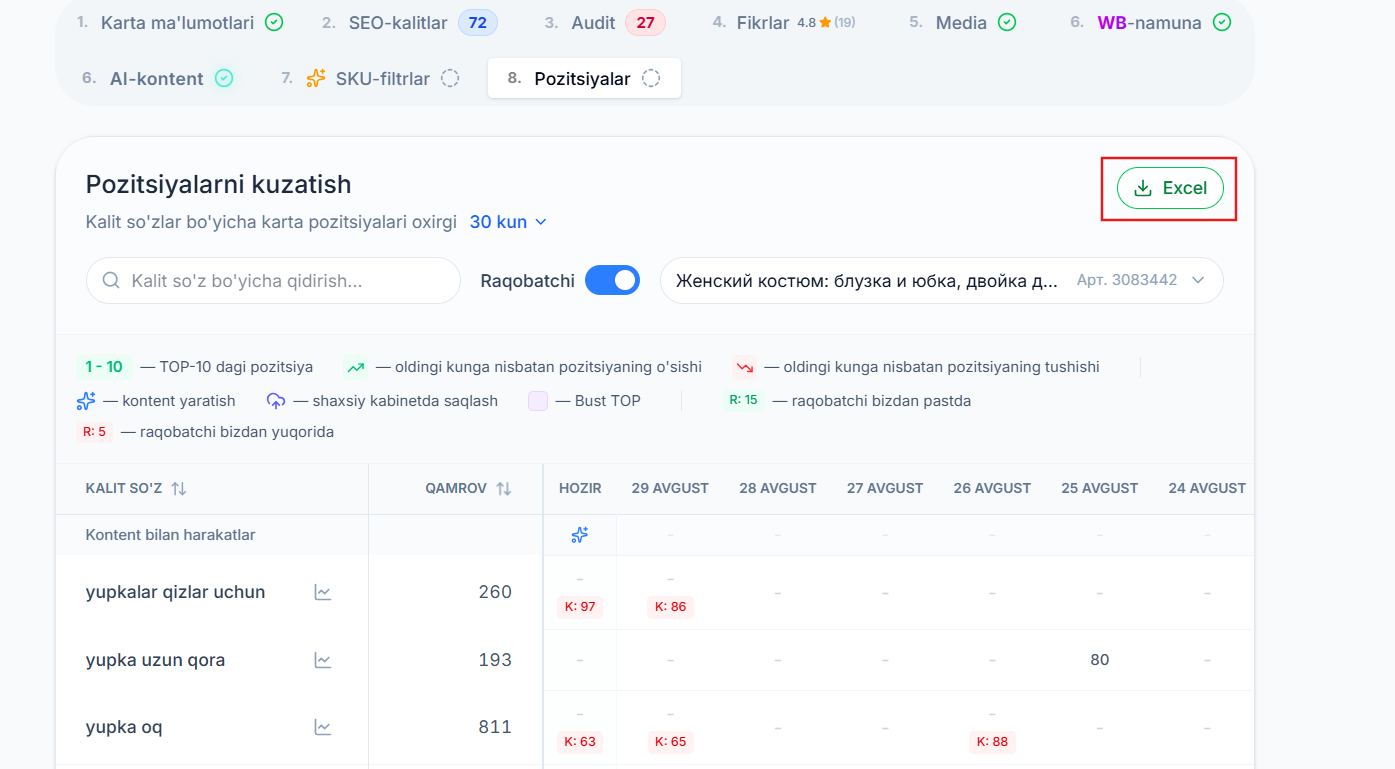Viewport: 1395px width, 769px height.
Task: Click the '28 AVGUST' column header
Action: pyautogui.click(x=778, y=489)
